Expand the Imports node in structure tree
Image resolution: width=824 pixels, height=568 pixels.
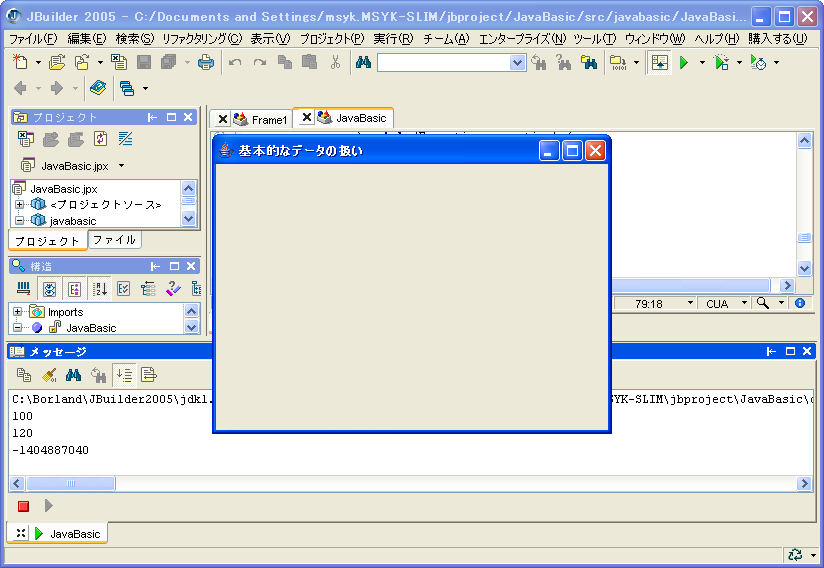coord(17,312)
